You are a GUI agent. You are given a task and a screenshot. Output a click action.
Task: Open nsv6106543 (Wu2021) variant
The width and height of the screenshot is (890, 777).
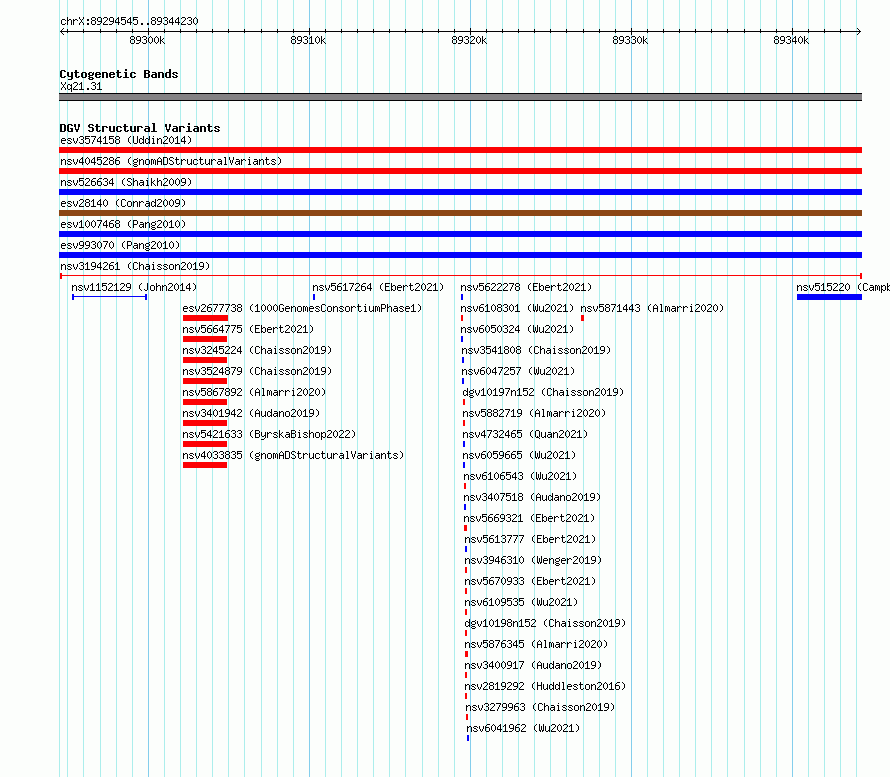(520, 476)
